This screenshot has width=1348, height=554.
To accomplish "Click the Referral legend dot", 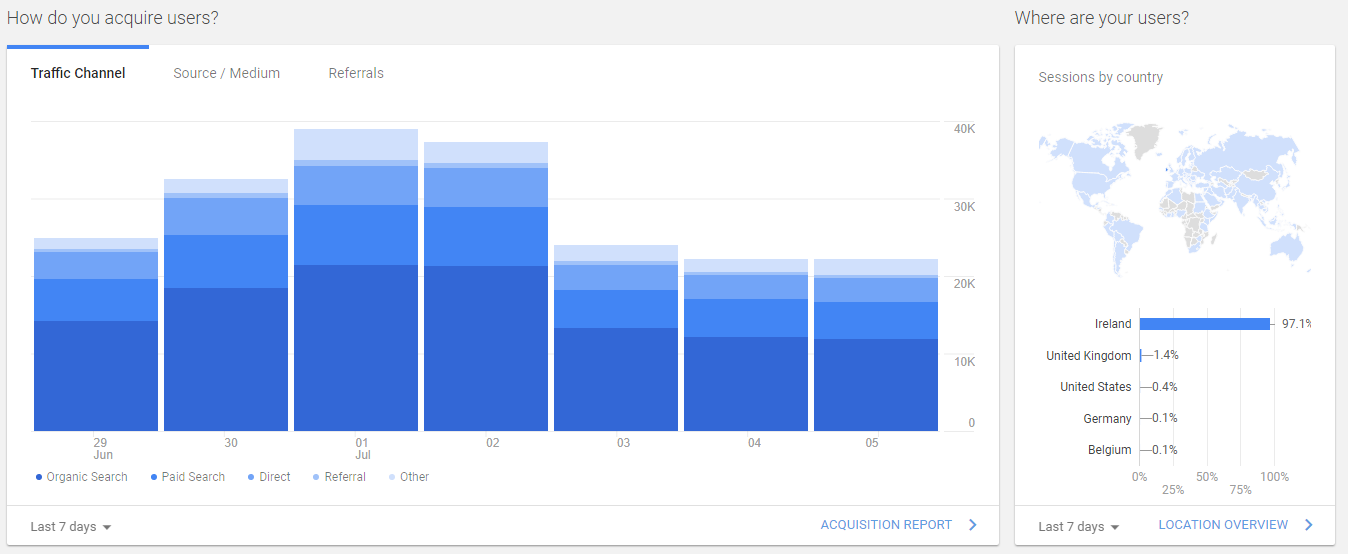I will tap(316, 478).
